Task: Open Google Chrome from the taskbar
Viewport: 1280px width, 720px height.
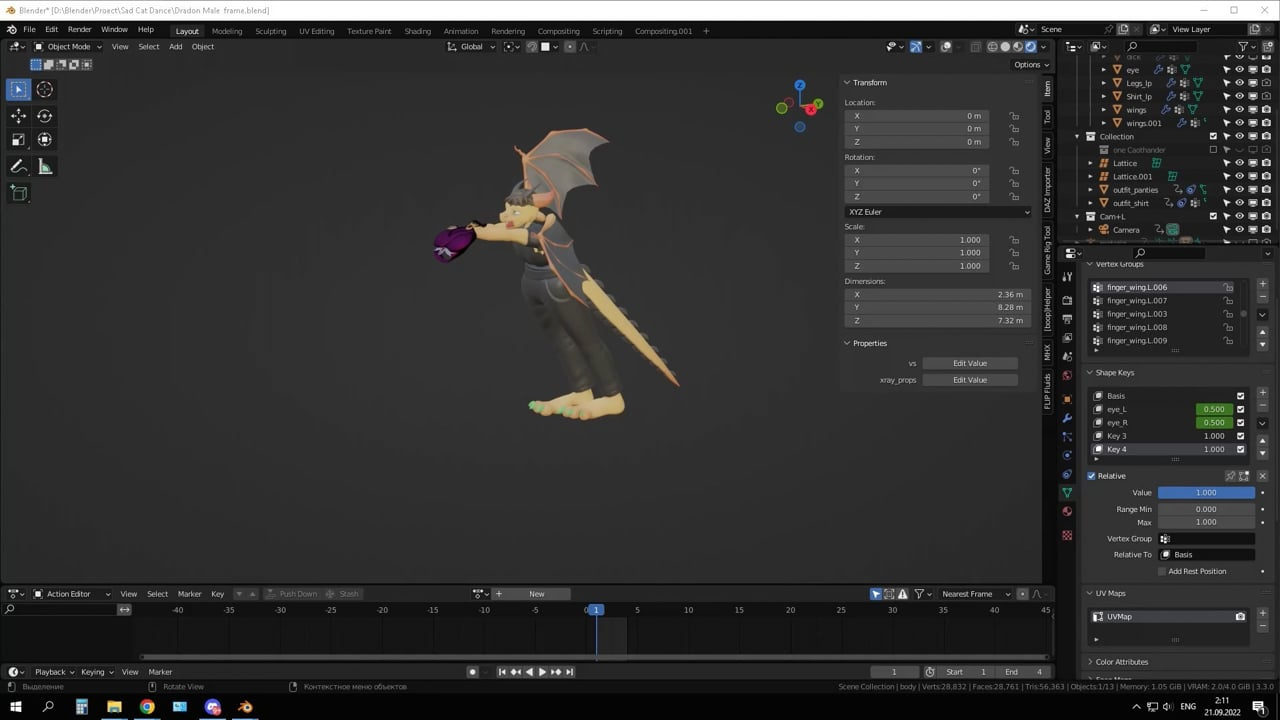Action: (x=147, y=707)
